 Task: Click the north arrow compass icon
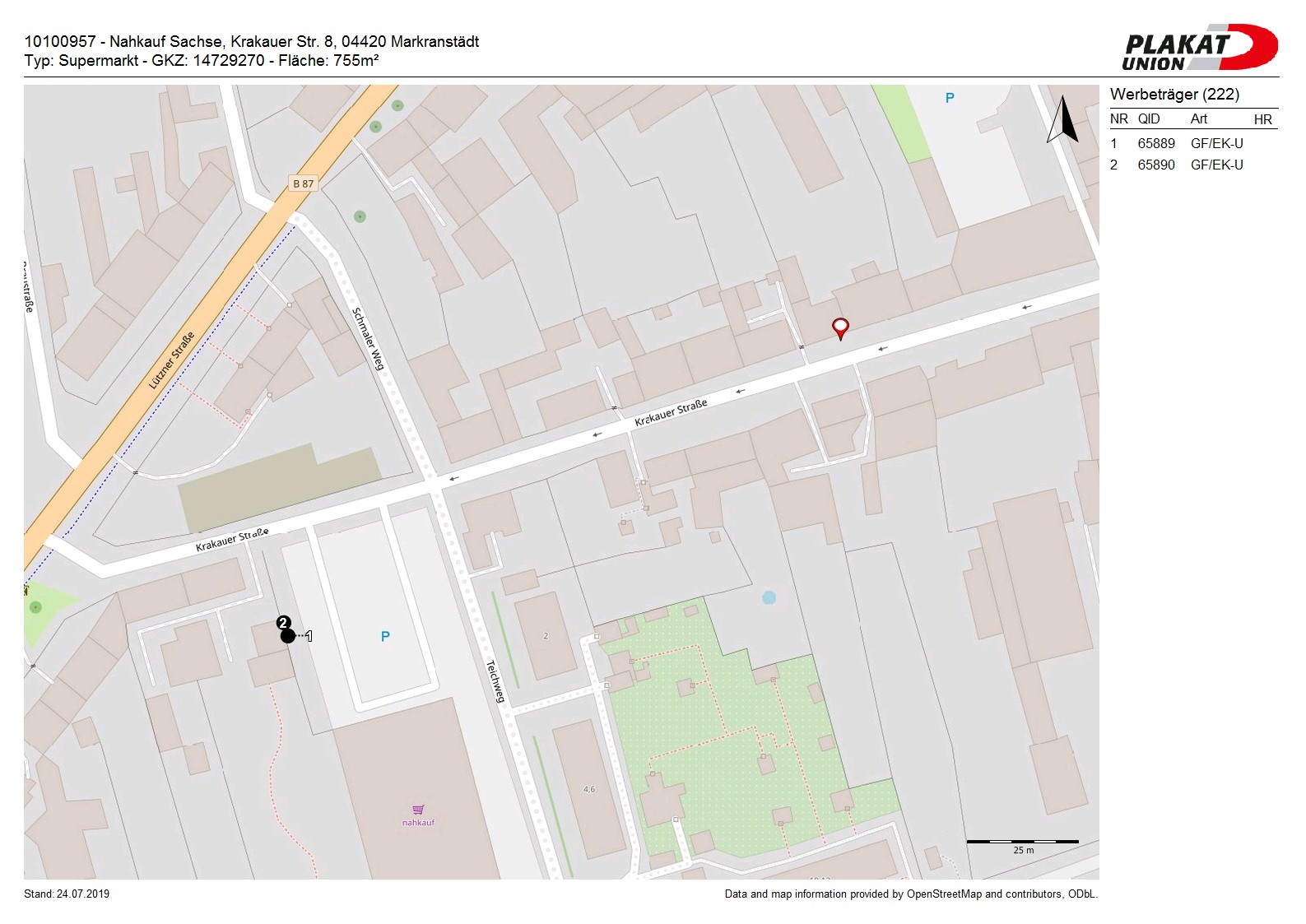click(1062, 120)
